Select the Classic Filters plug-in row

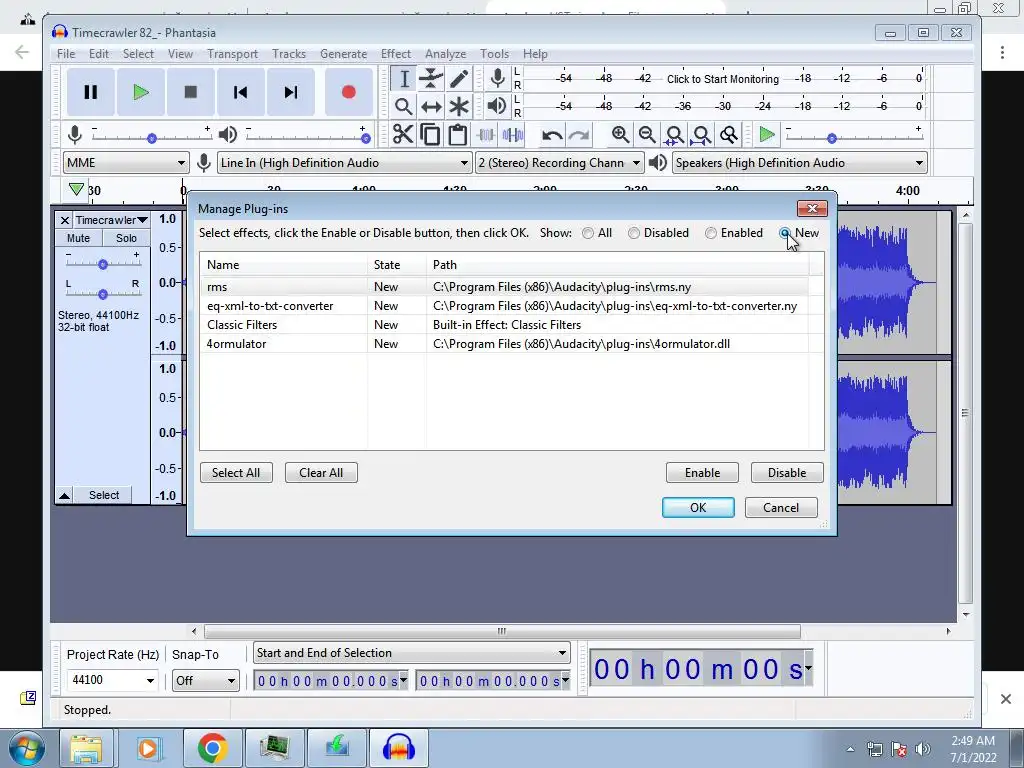coord(504,325)
